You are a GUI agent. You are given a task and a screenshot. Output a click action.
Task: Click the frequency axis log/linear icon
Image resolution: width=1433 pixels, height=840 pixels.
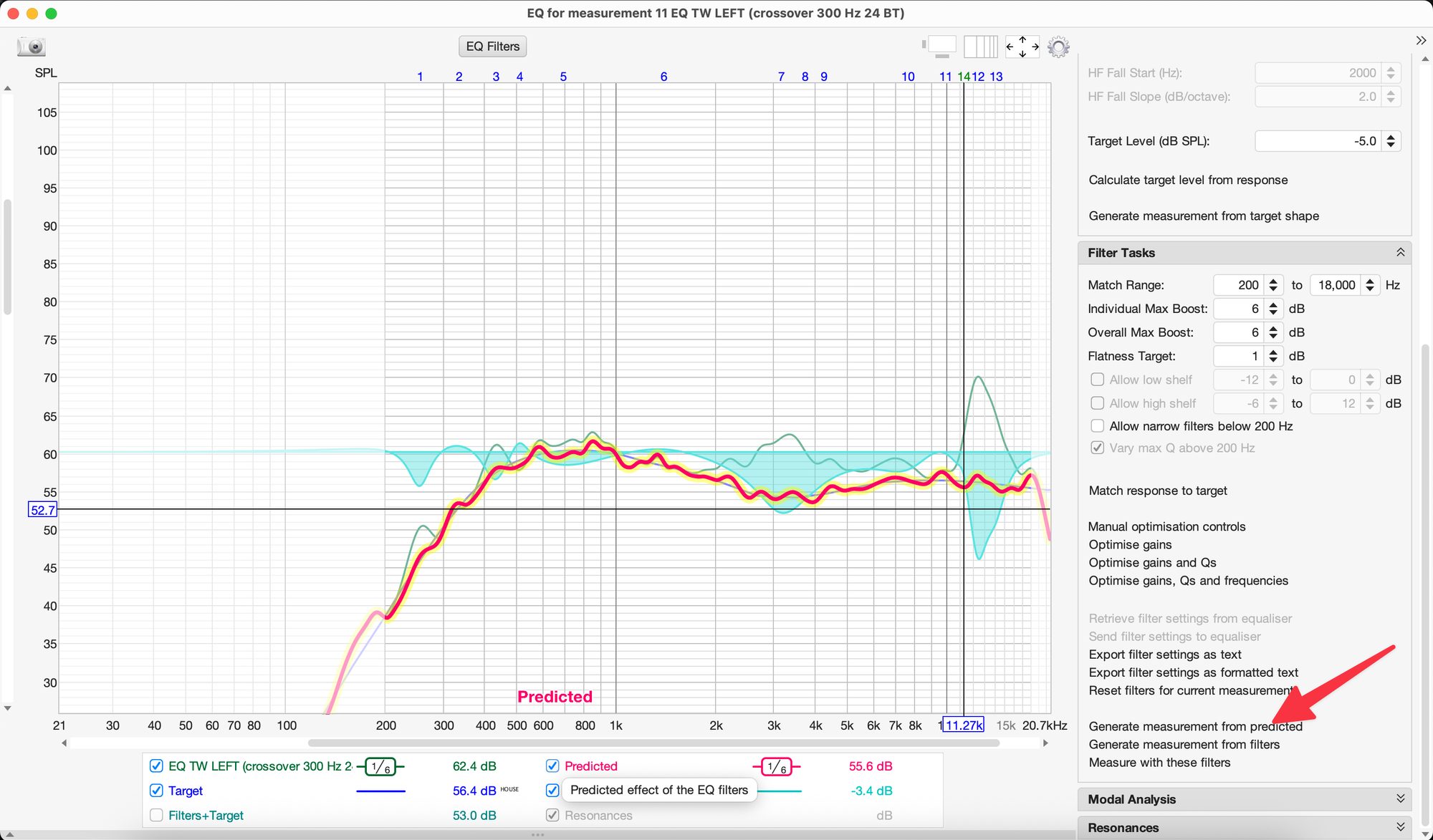click(980, 47)
